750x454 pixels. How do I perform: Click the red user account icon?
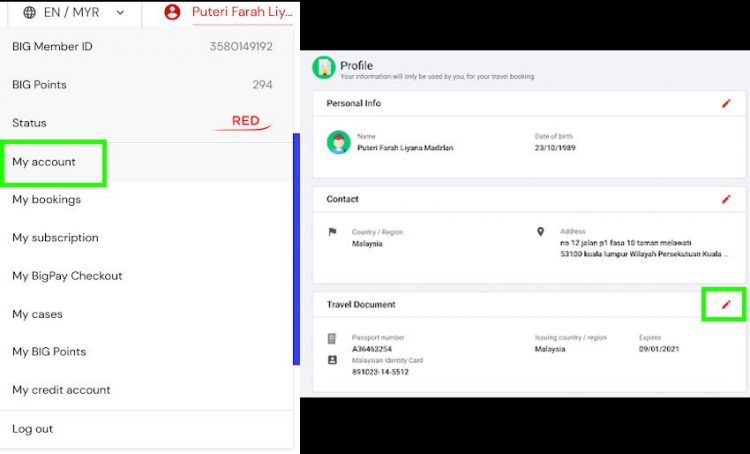pyautogui.click(x=172, y=13)
